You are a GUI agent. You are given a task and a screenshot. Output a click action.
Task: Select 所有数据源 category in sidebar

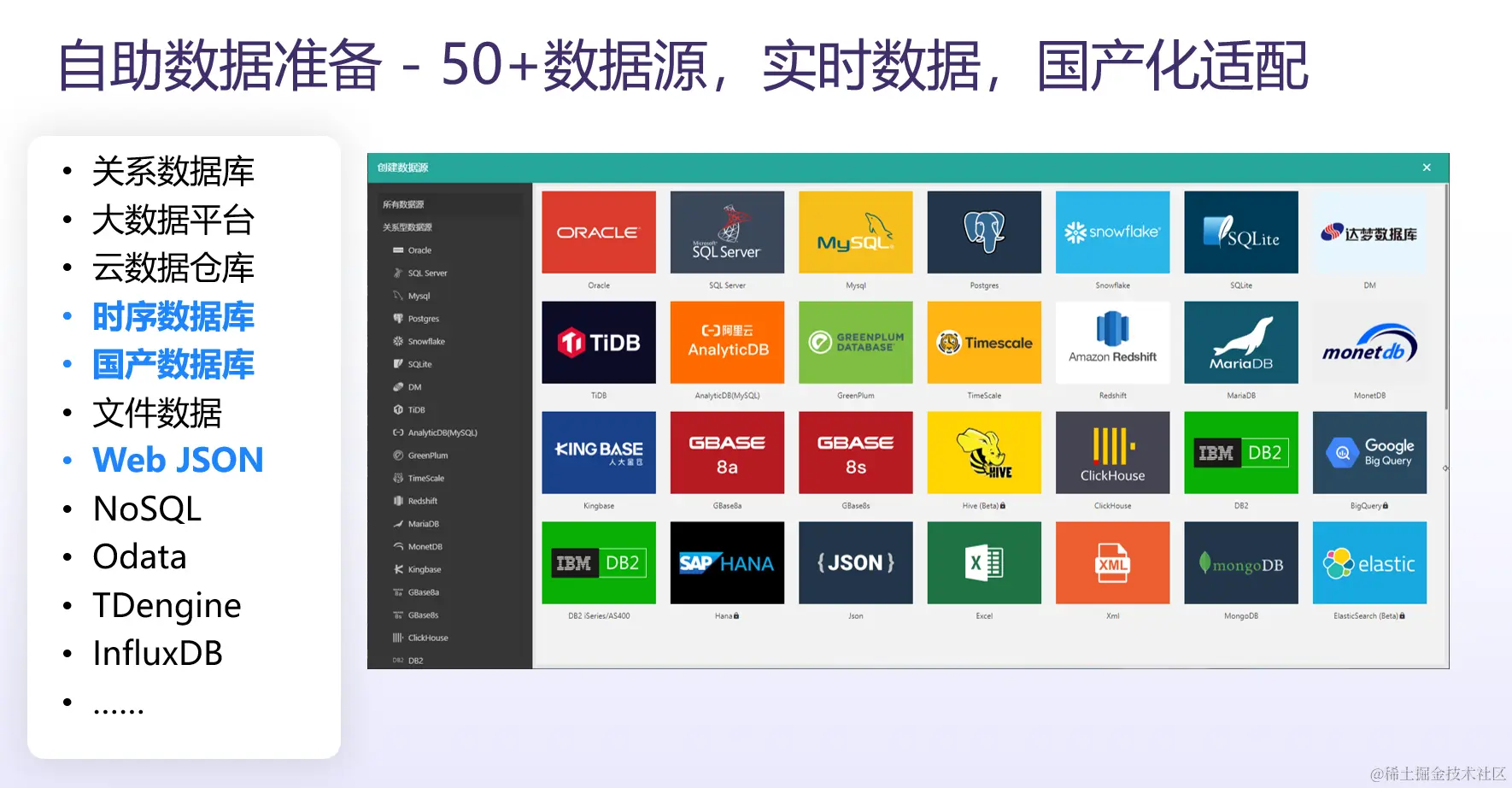point(450,204)
